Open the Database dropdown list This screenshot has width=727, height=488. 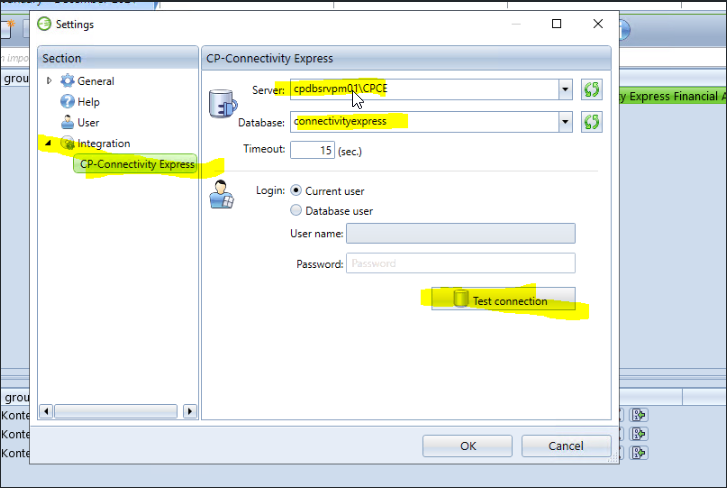(x=565, y=122)
